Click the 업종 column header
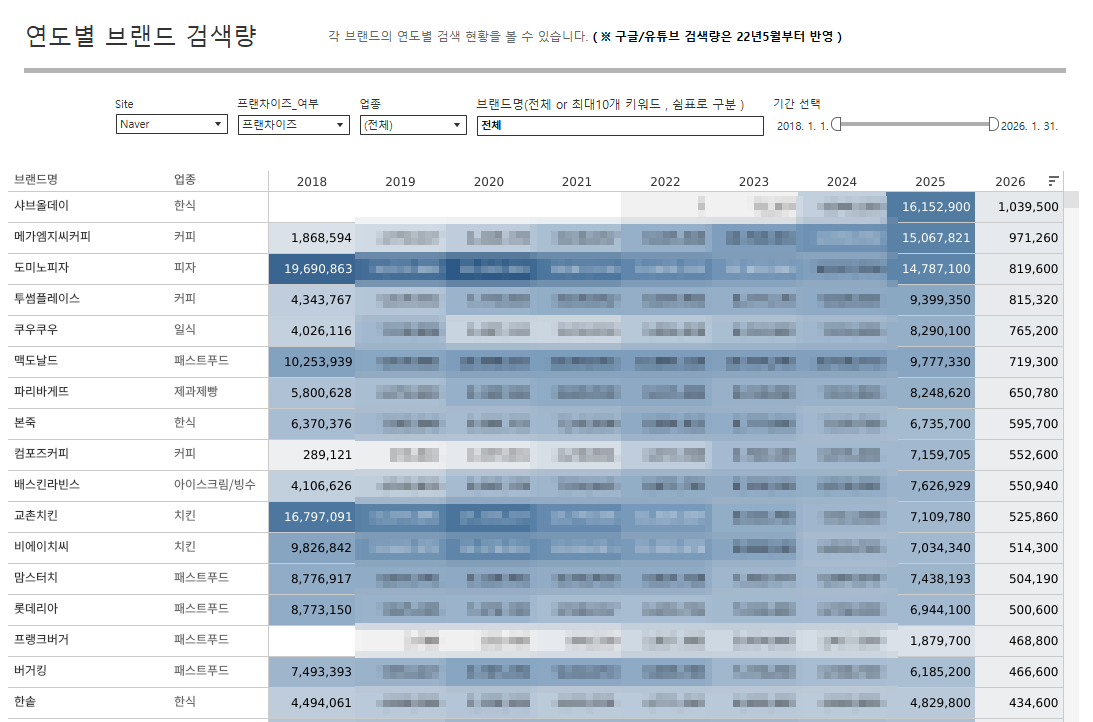 (185, 180)
